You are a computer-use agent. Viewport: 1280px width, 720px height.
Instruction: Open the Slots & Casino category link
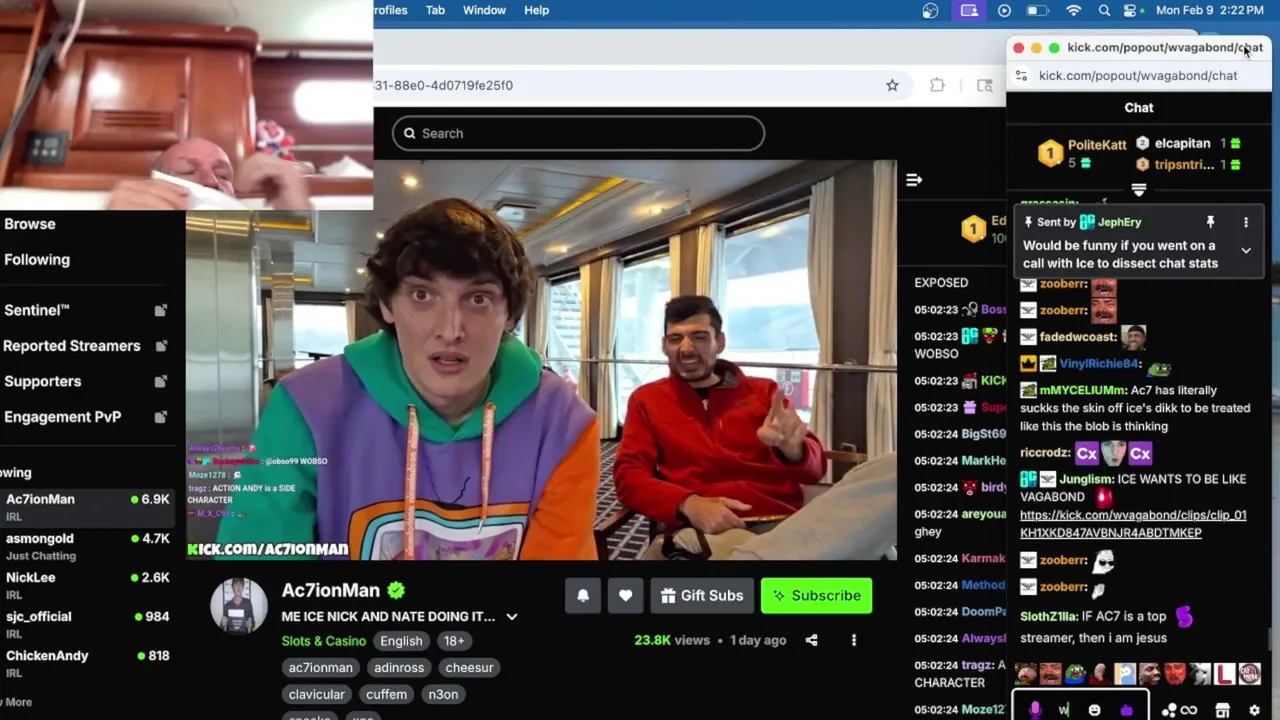[x=324, y=641]
